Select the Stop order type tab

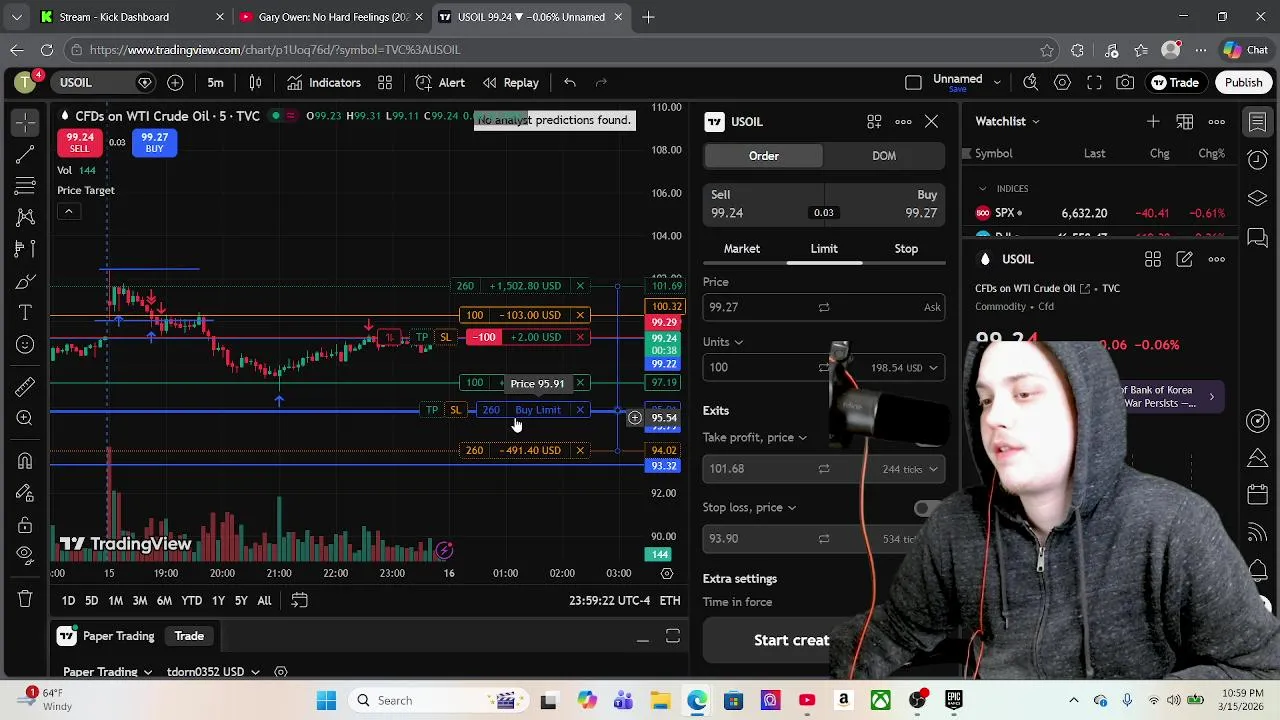pyautogui.click(x=906, y=249)
